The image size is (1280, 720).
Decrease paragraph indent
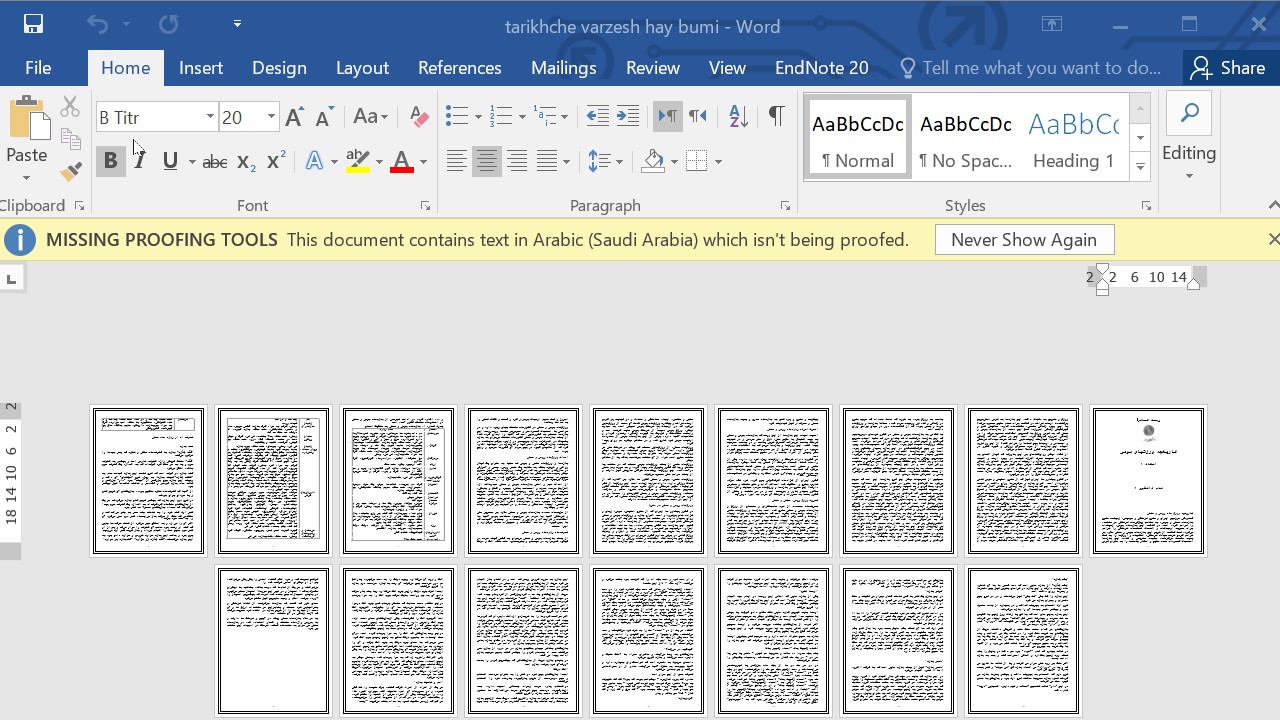pos(597,117)
